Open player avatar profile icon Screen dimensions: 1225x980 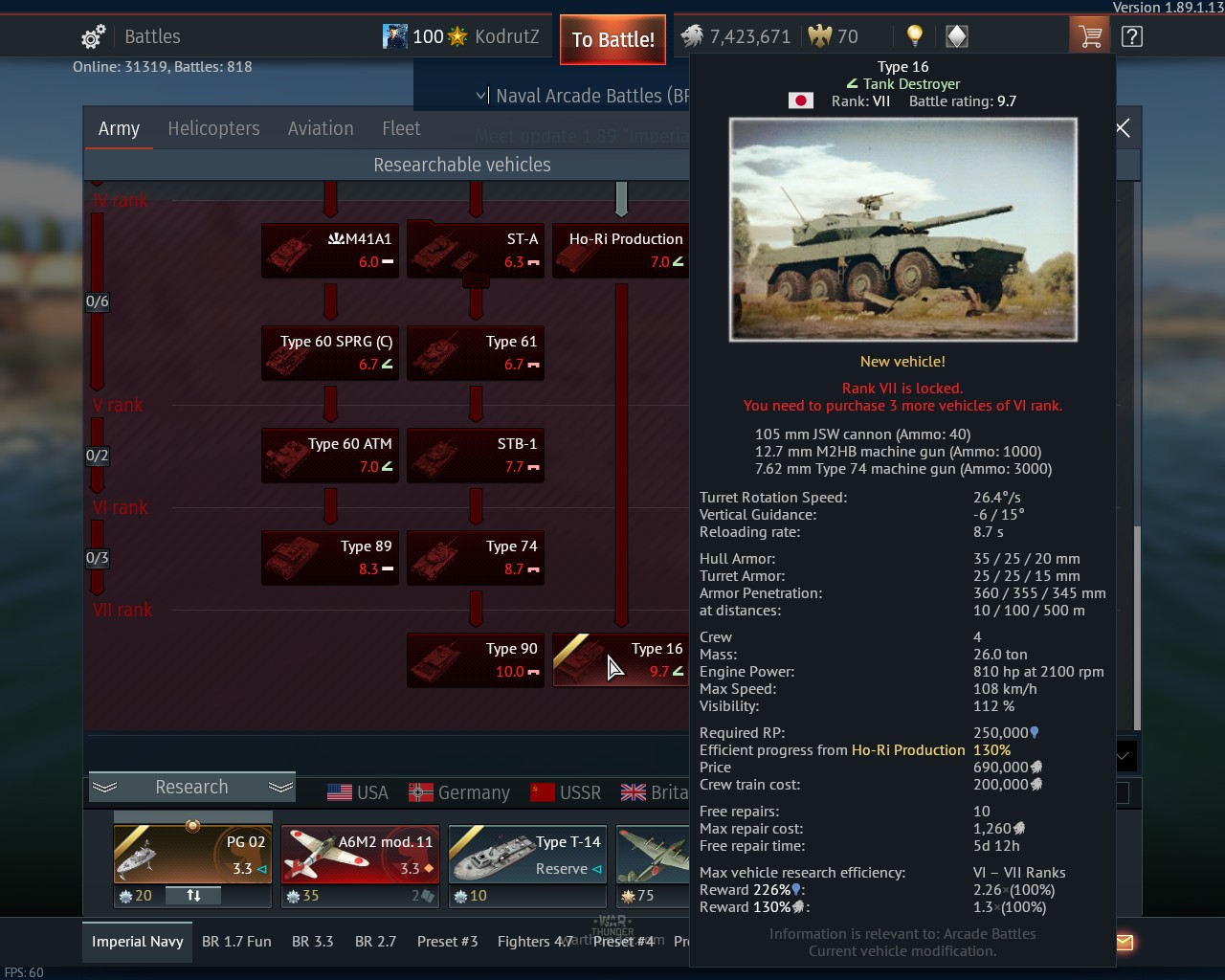395,36
